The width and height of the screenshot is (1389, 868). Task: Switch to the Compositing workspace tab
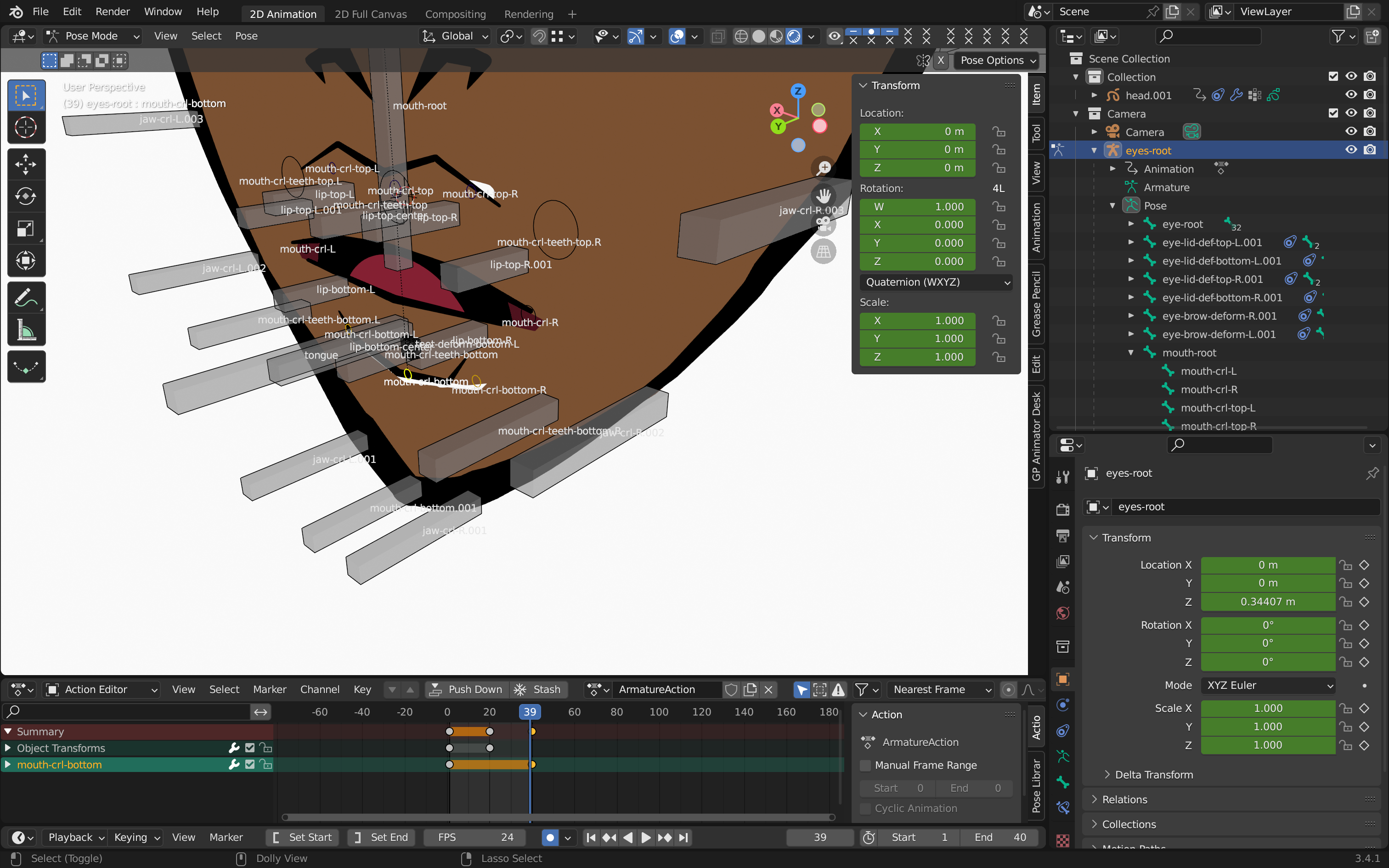pos(455,14)
